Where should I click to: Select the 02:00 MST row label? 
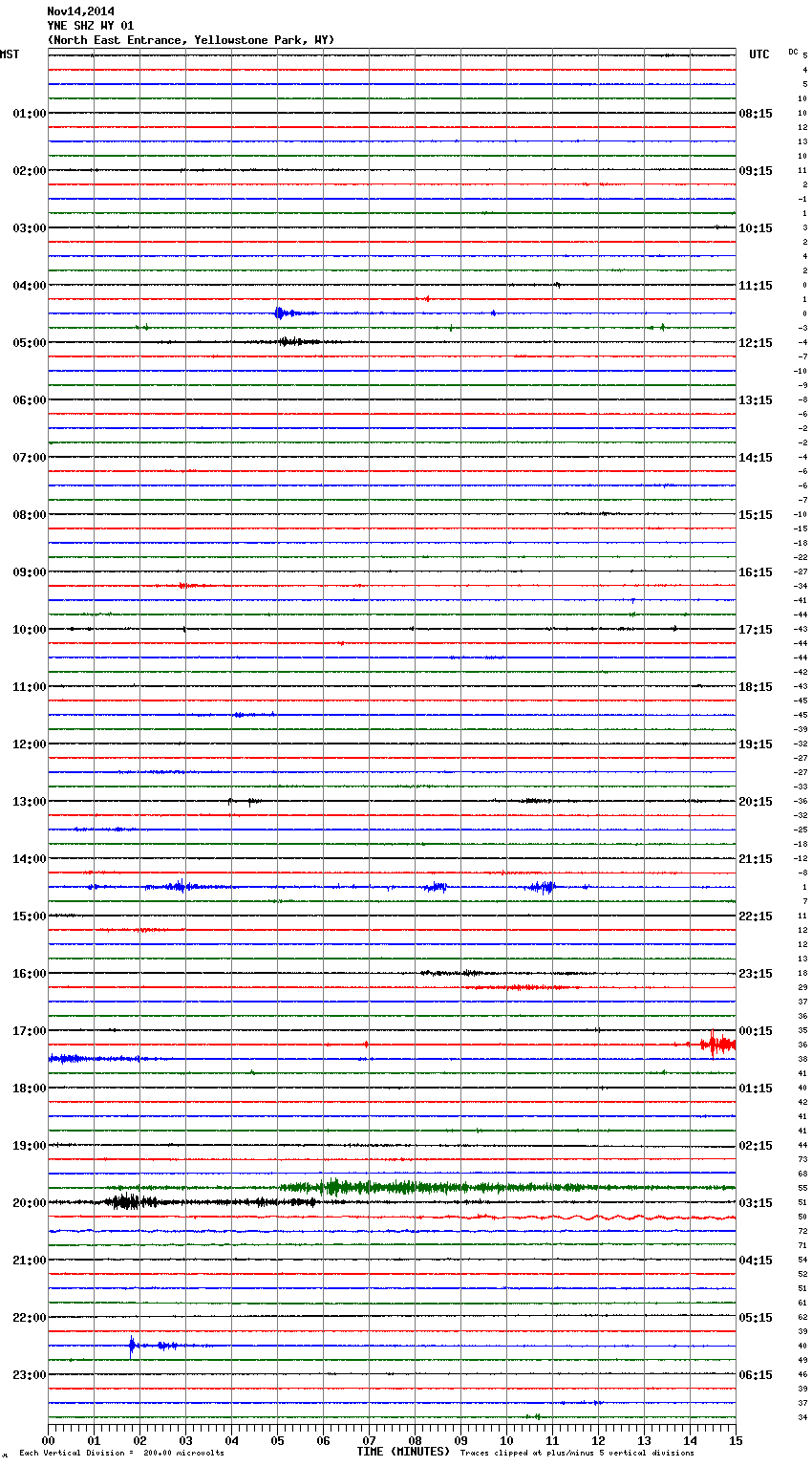(29, 171)
